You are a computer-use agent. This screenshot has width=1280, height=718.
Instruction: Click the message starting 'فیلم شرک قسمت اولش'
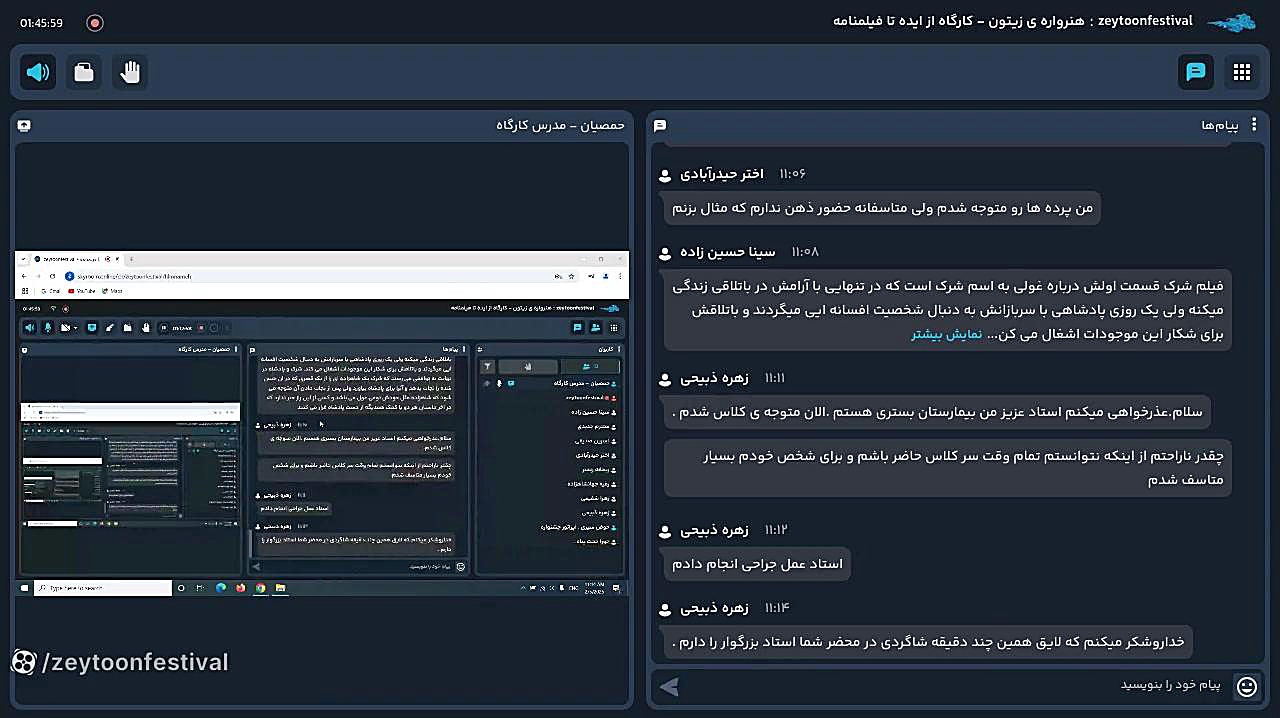point(948,310)
